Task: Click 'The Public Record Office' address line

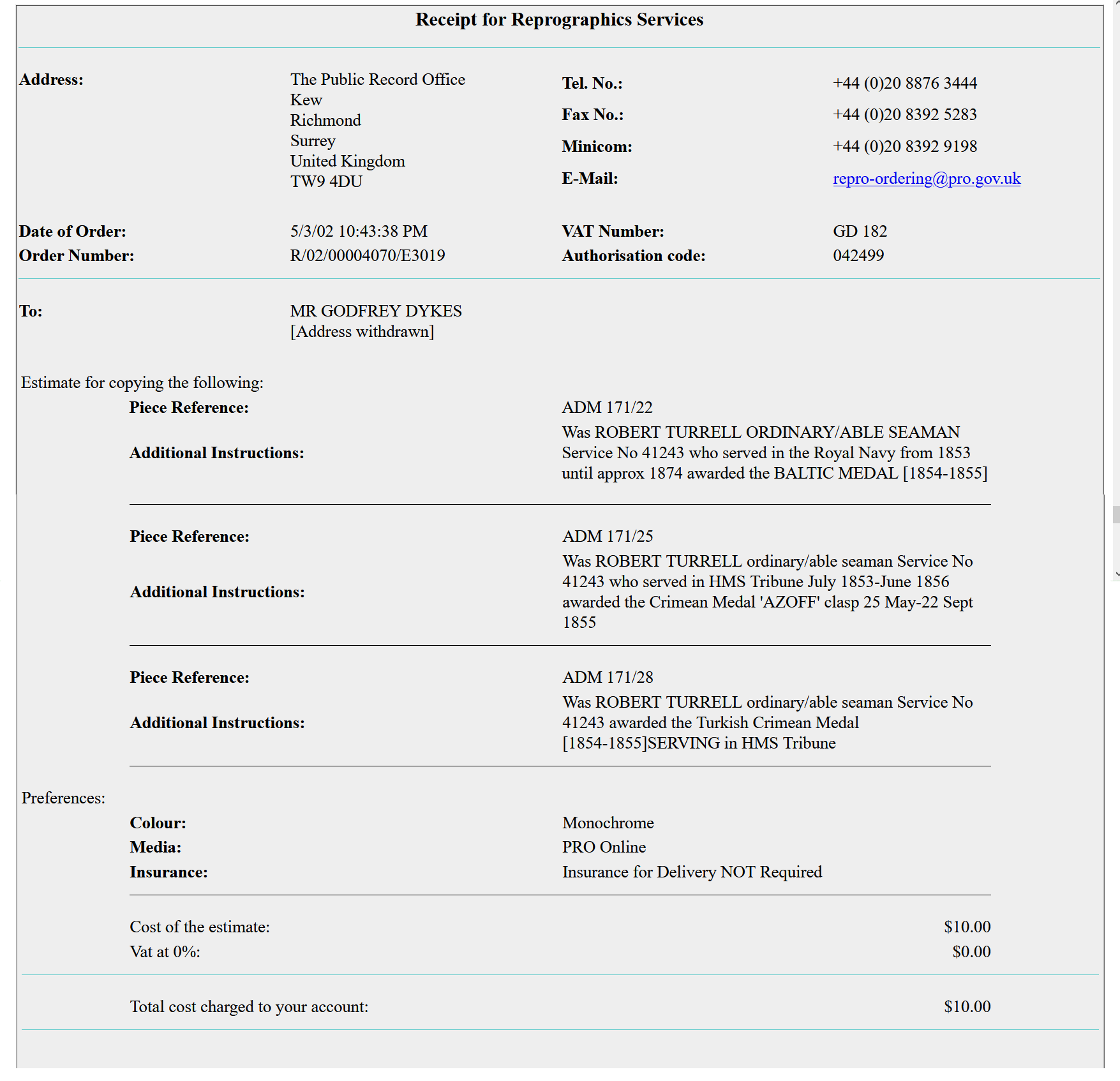Action: click(378, 80)
